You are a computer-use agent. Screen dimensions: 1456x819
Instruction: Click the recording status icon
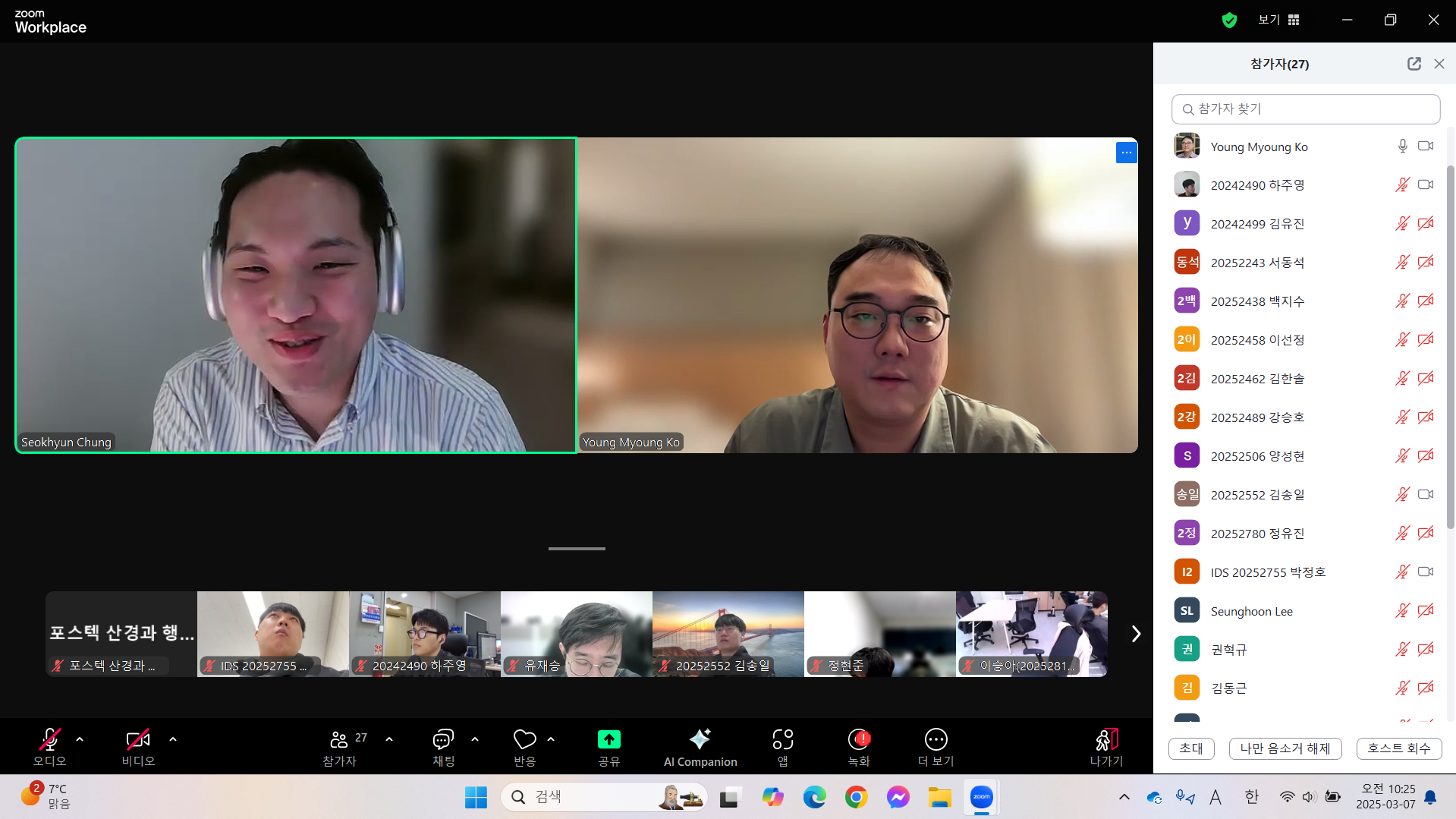pyautogui.click(x=859, y=739)
